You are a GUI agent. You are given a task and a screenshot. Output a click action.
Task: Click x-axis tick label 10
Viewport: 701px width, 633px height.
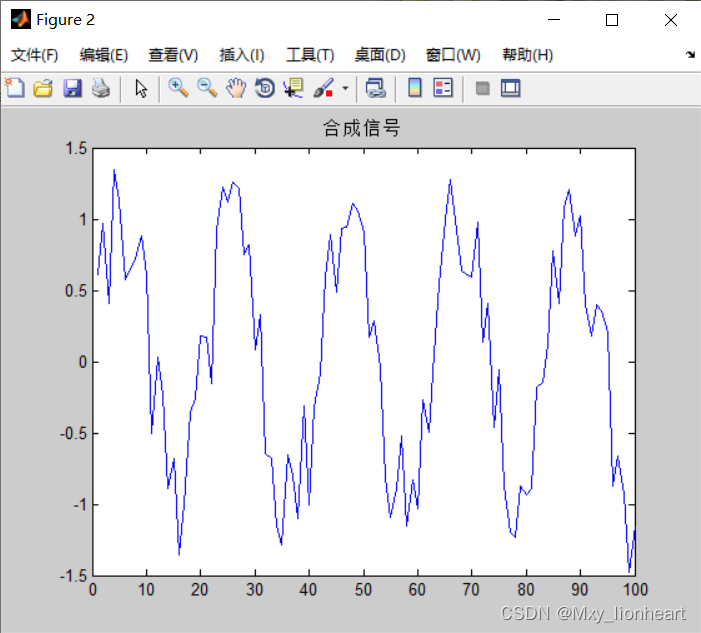146,590
